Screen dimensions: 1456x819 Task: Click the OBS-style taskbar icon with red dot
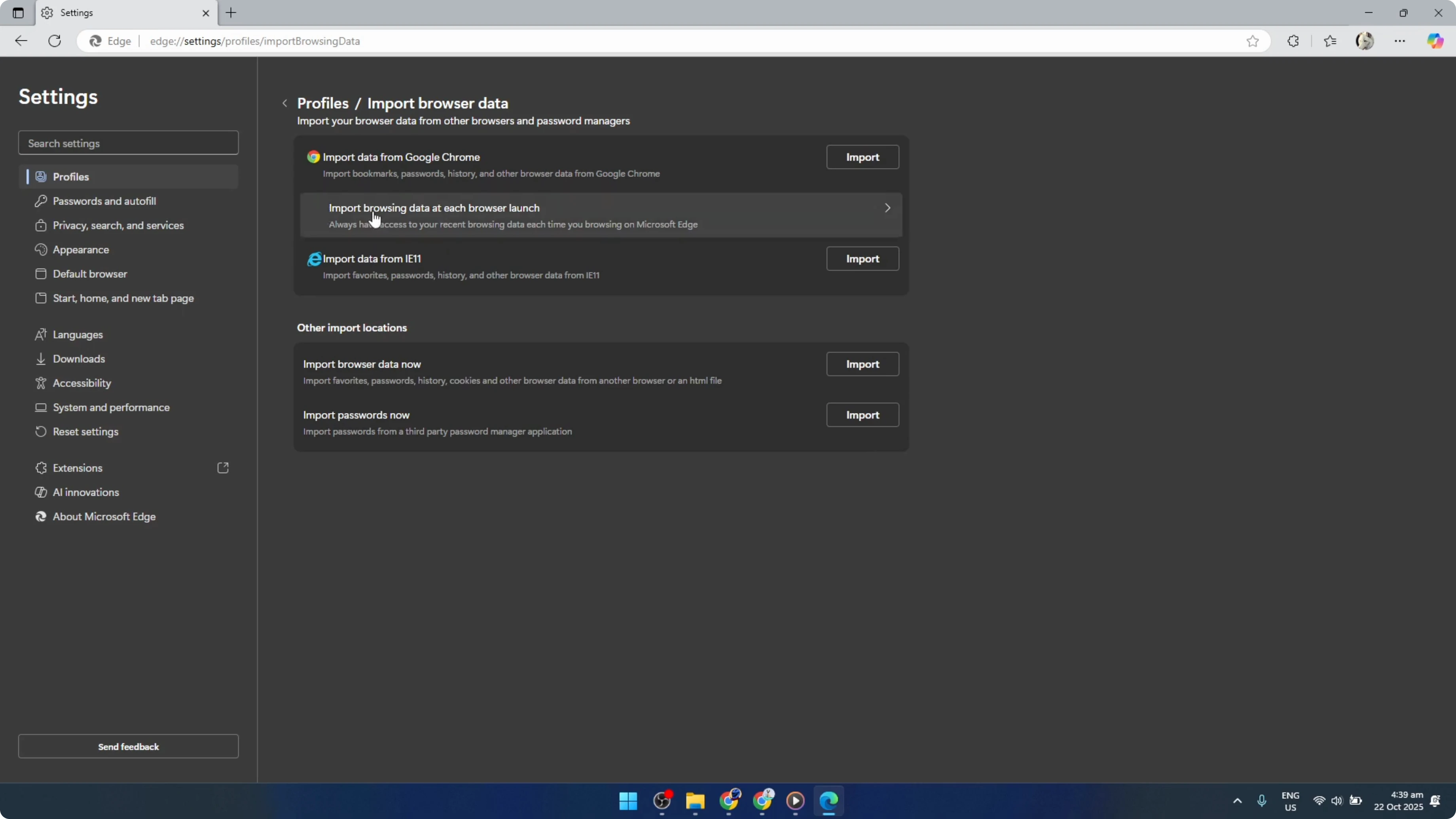pyautogui.click(x=662, y=801)
